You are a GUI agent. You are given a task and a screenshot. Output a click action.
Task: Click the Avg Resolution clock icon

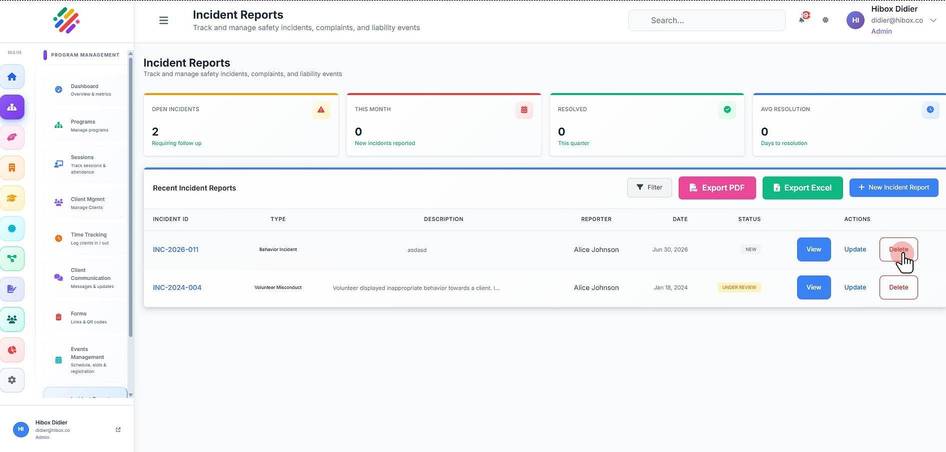[x=930, y=110]
